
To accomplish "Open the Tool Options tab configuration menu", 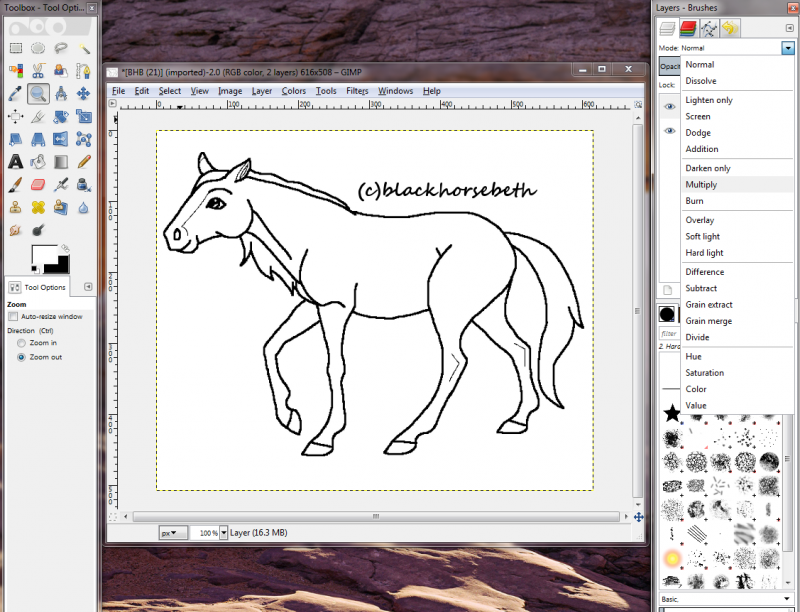I will [88, 287].
